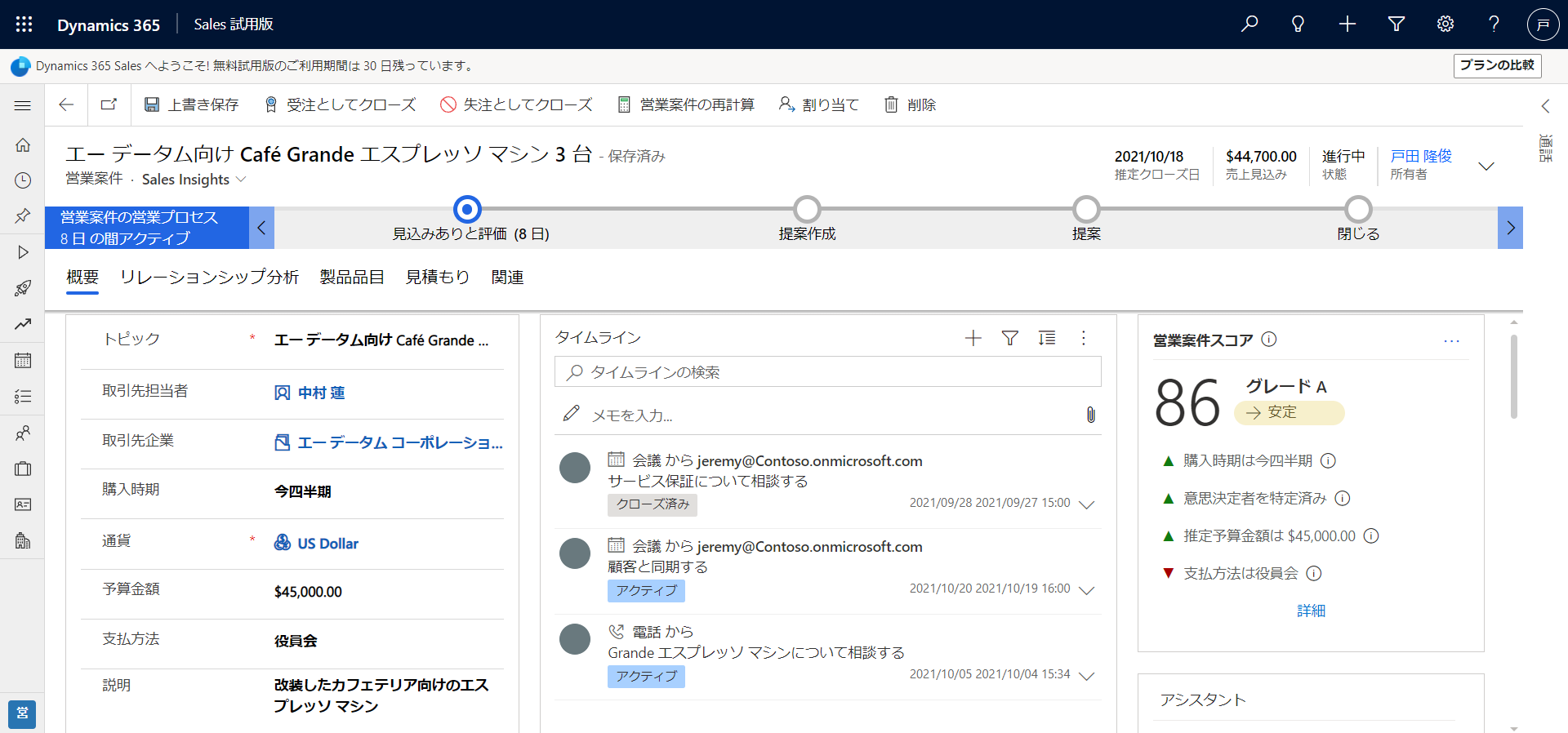Click the プランの比較 button
The image size is (1568, 733).
tap(1497, 65)
